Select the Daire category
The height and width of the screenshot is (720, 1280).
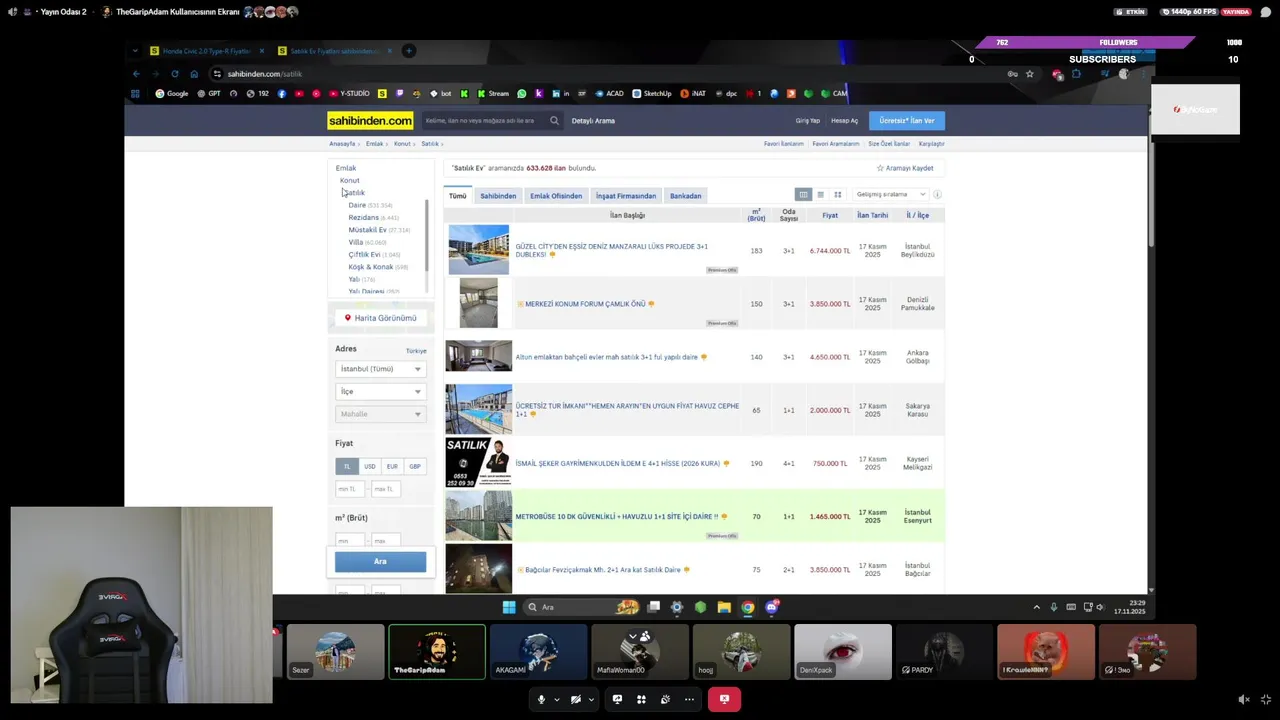point(357,205)
